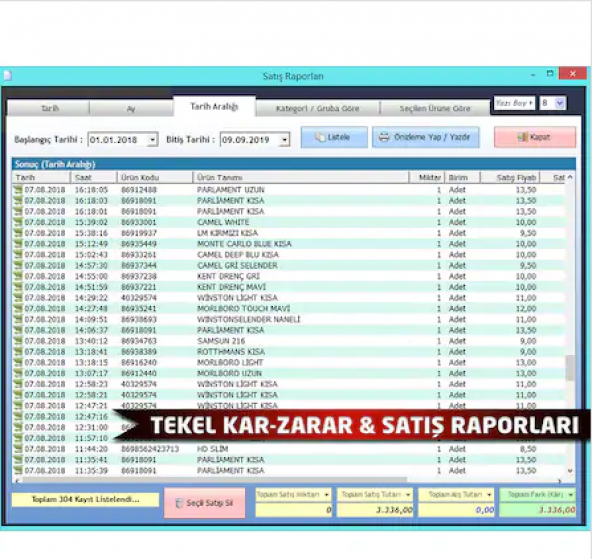Click the Ürün Kodu column header

pyautogui.click(x=155, y=177)
